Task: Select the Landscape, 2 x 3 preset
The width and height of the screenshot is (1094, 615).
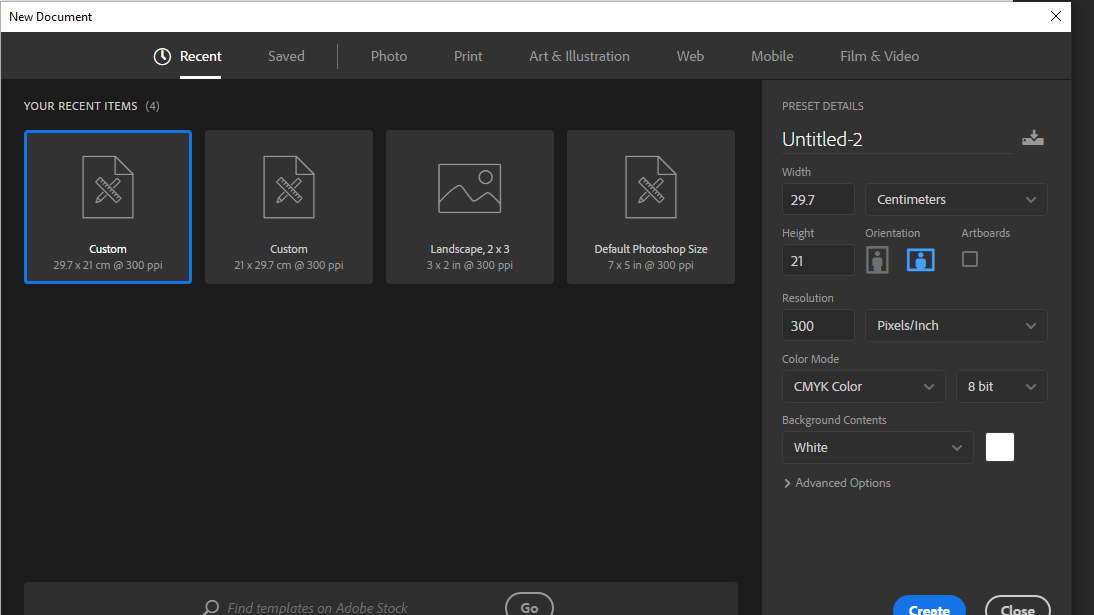Action: pos(470,207)
